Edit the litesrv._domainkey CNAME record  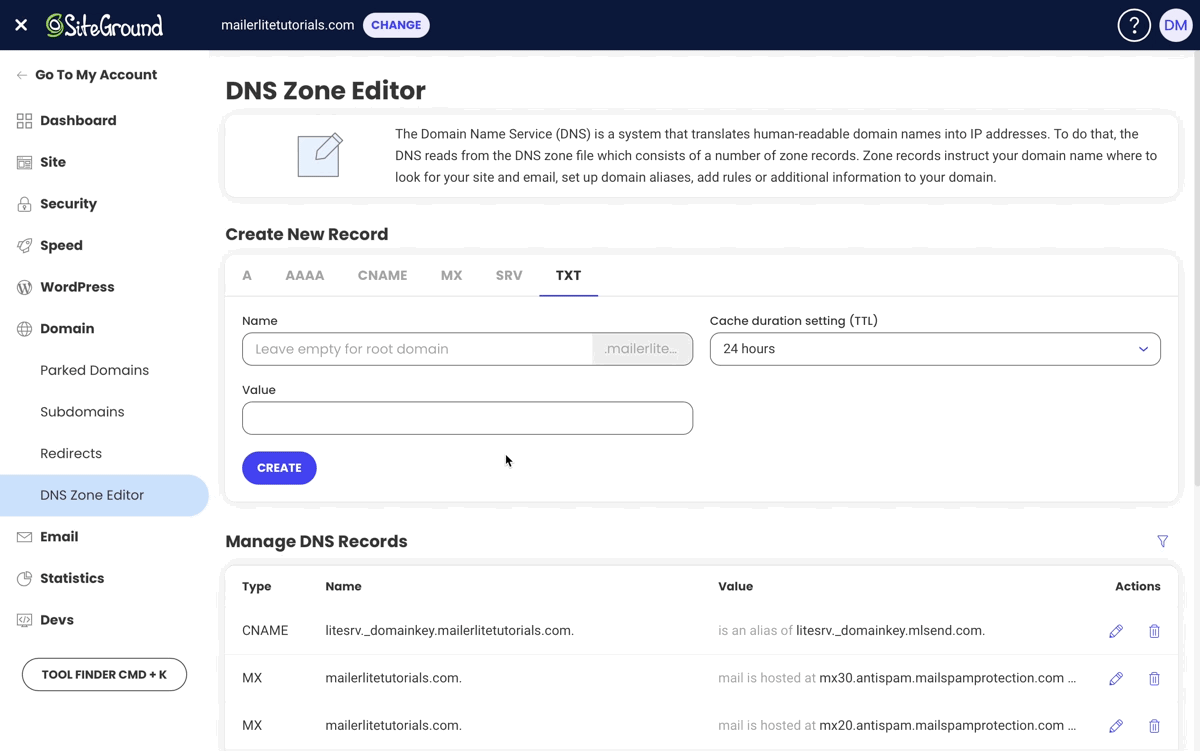coord(1116,631)
